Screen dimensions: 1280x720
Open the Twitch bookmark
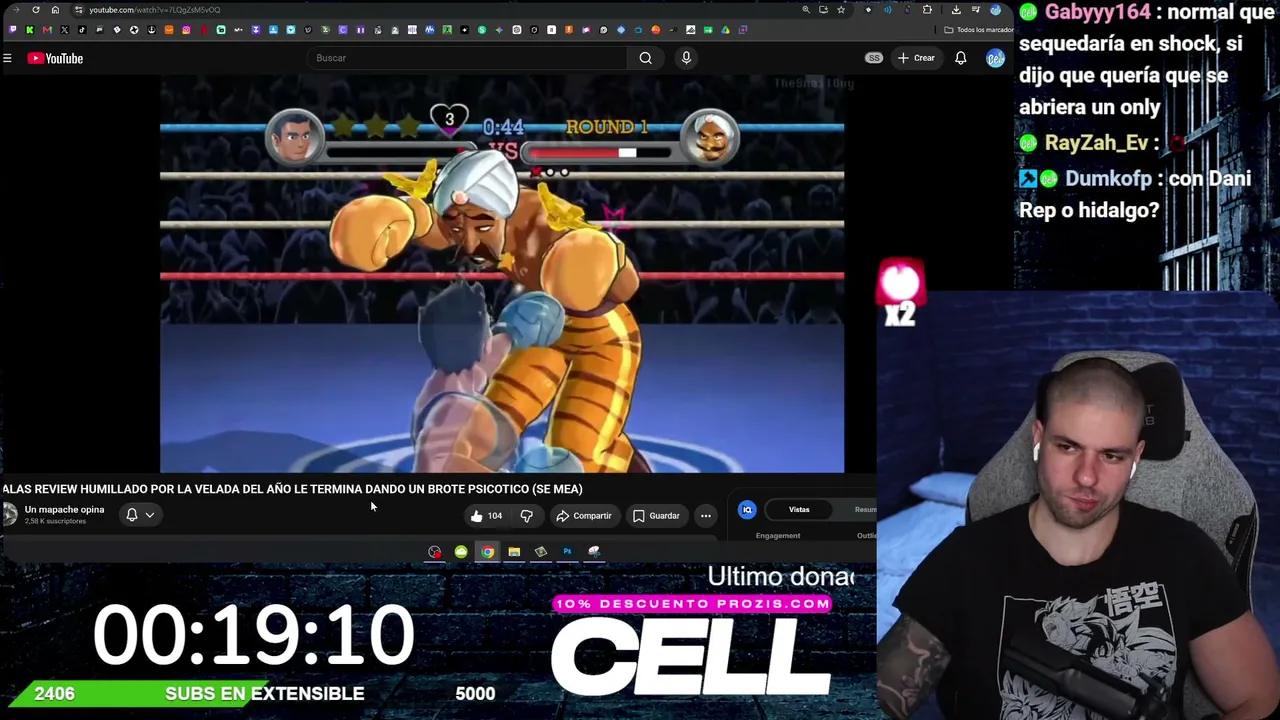[x=12, y=30]
